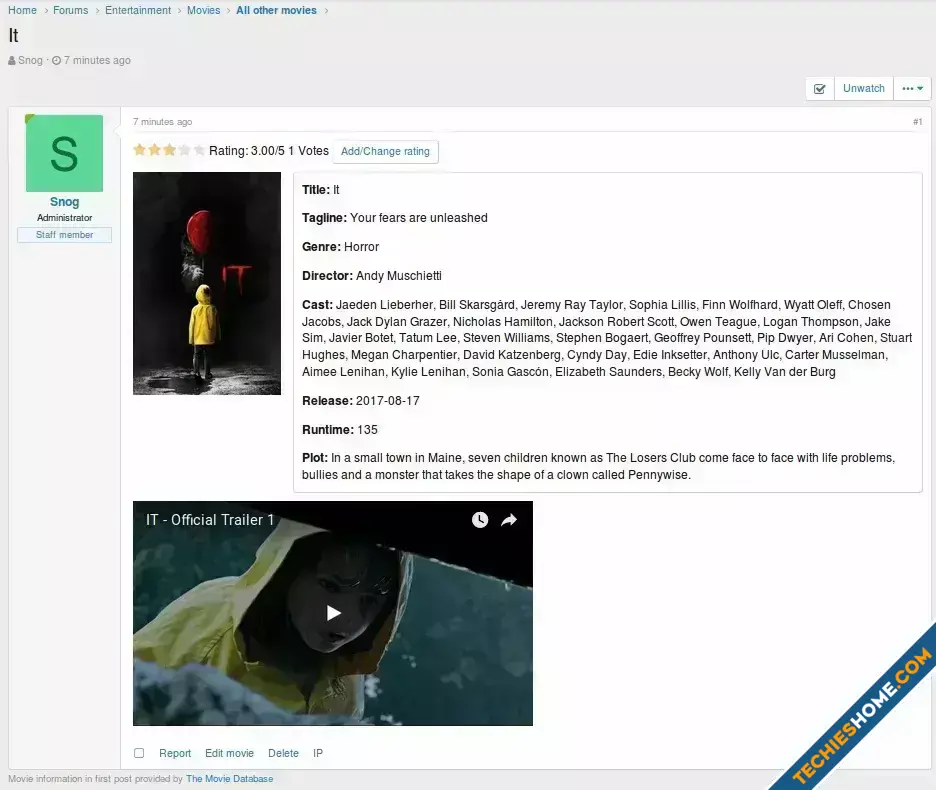Click the 'Director: Andy Muschietti' text
936x790 pixels.
coord(372,276)
